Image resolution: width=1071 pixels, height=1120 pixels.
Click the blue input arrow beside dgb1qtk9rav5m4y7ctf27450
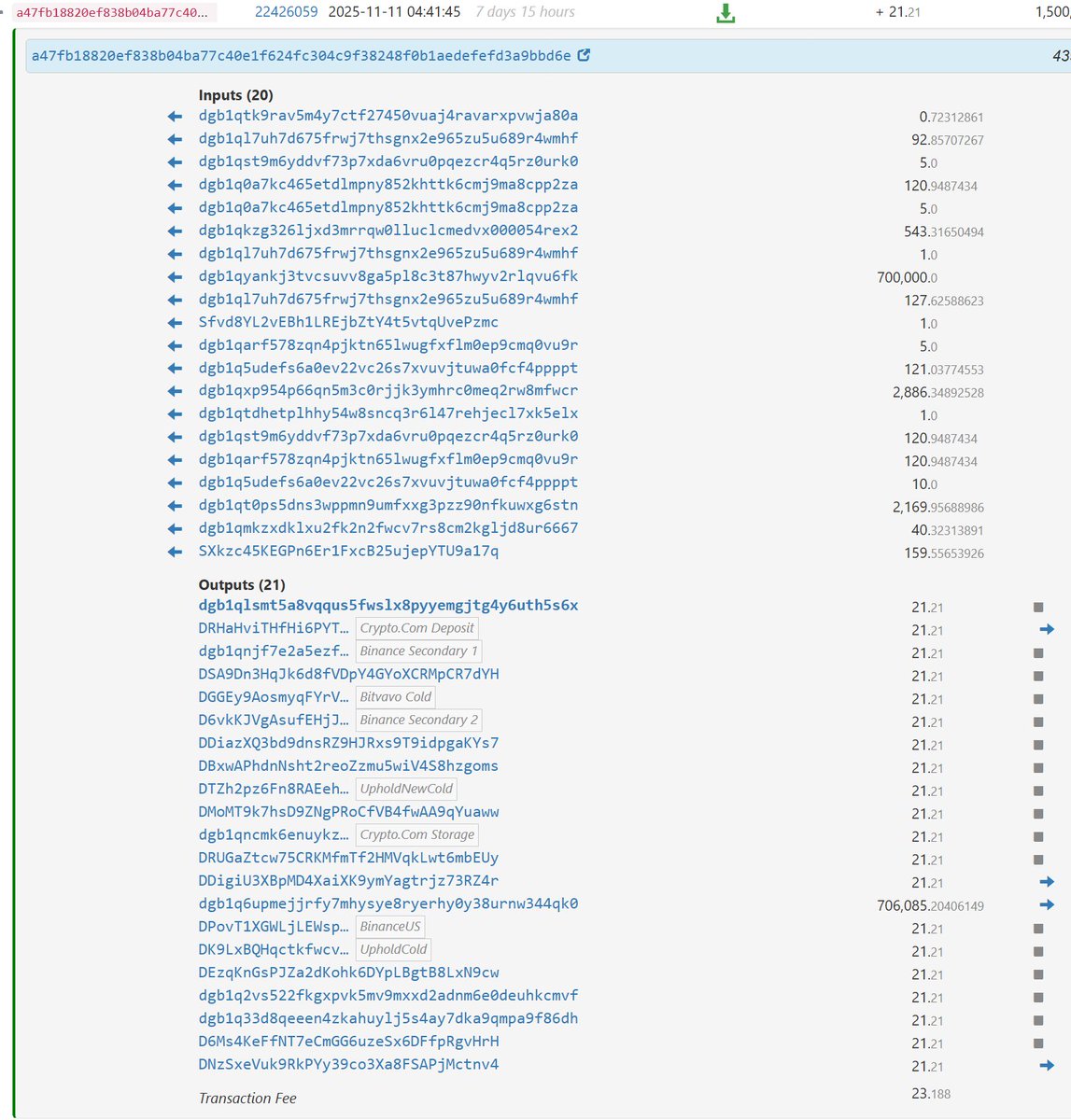(174, 116)
